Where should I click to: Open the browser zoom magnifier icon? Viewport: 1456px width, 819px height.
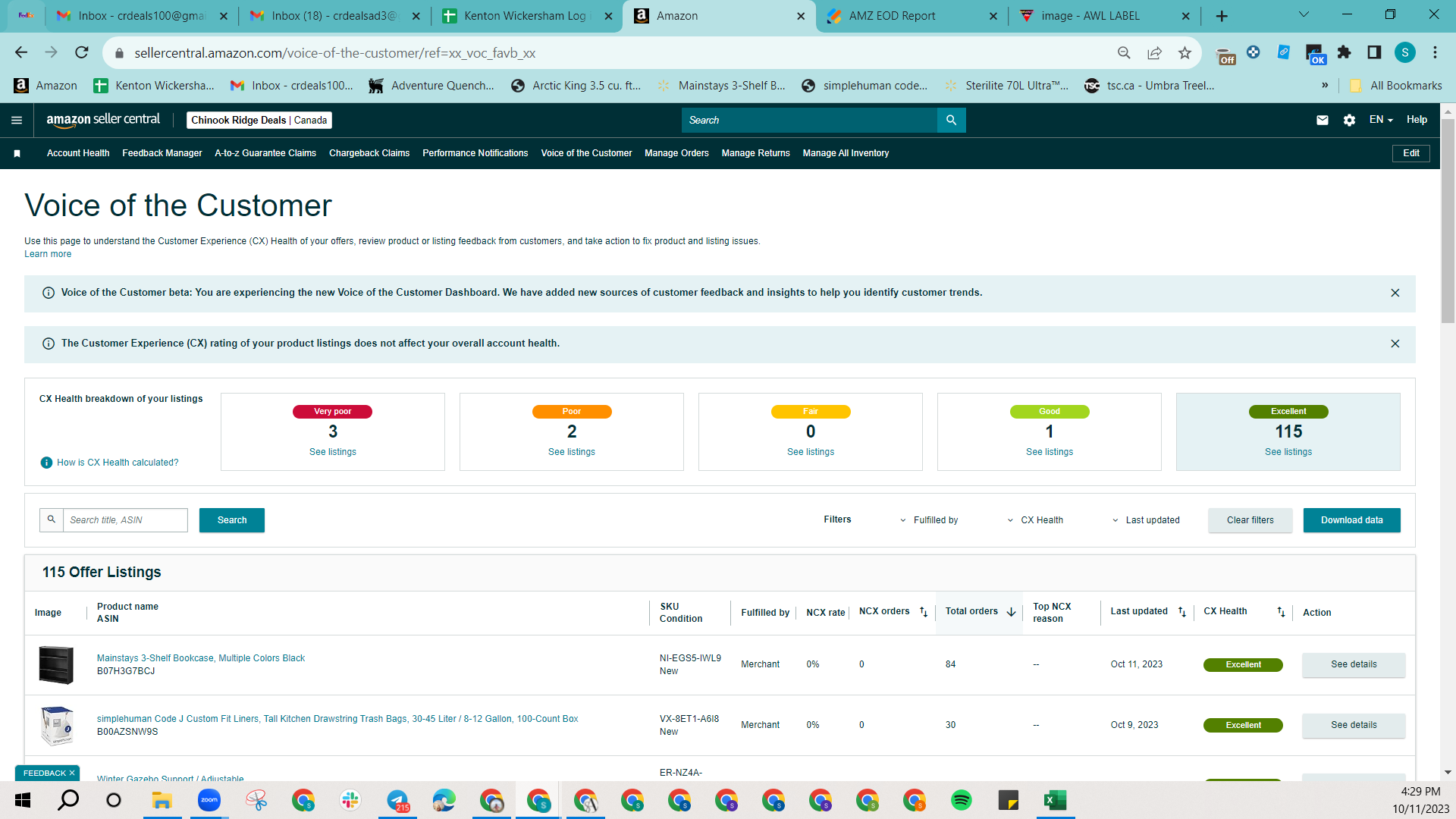pos(1124,52)
